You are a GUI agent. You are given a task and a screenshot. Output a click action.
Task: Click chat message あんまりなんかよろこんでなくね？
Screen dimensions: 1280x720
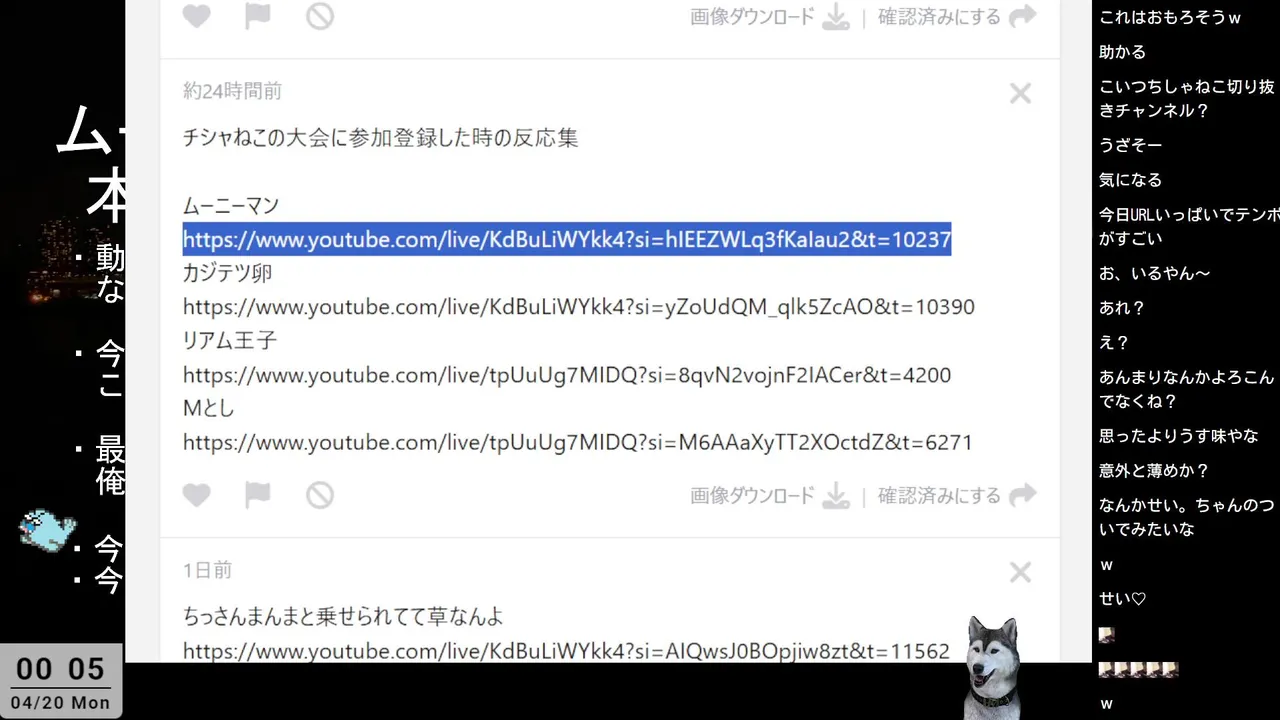tap(1186, 389)
